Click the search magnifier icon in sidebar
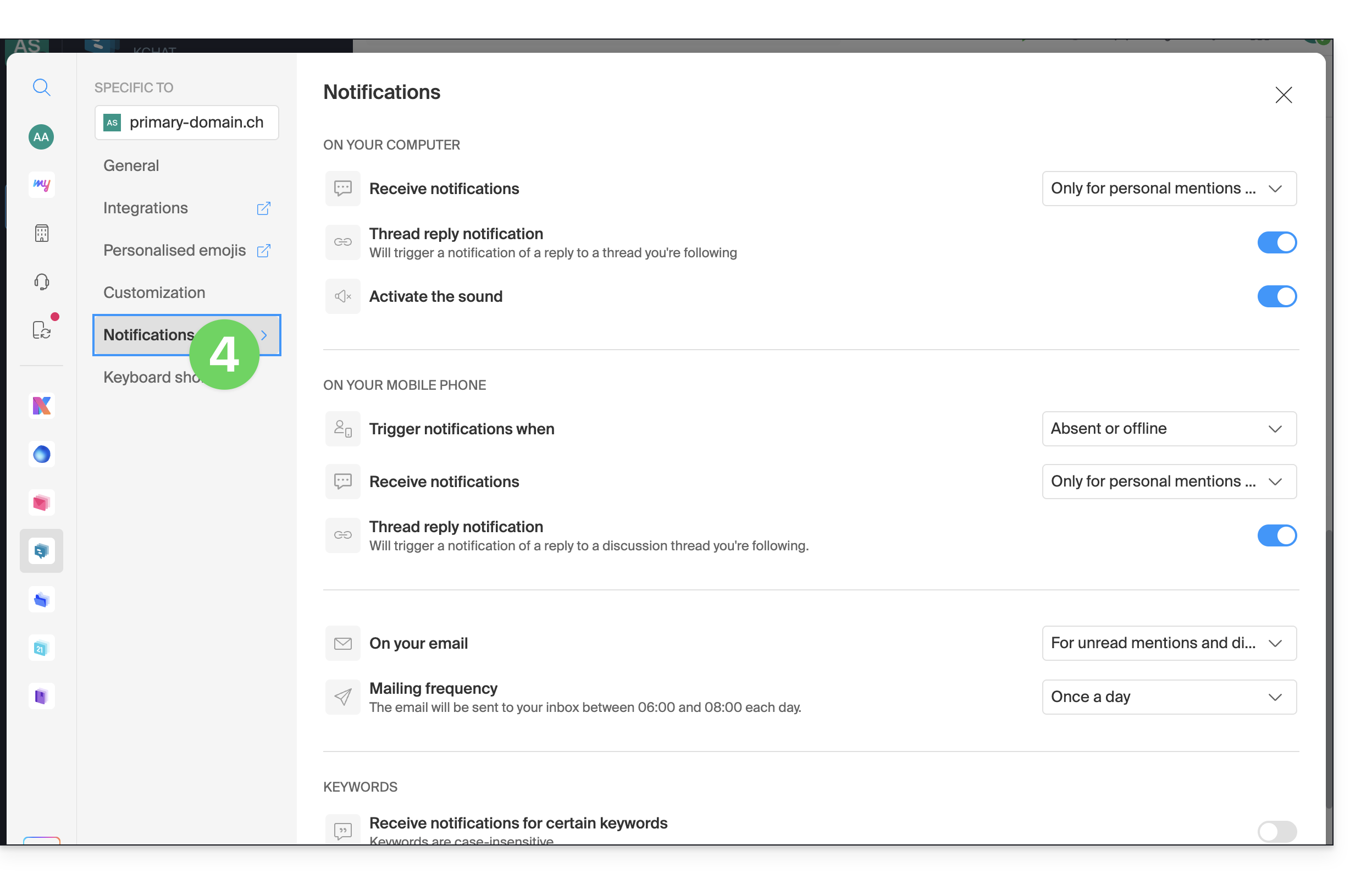 (41, 87)
